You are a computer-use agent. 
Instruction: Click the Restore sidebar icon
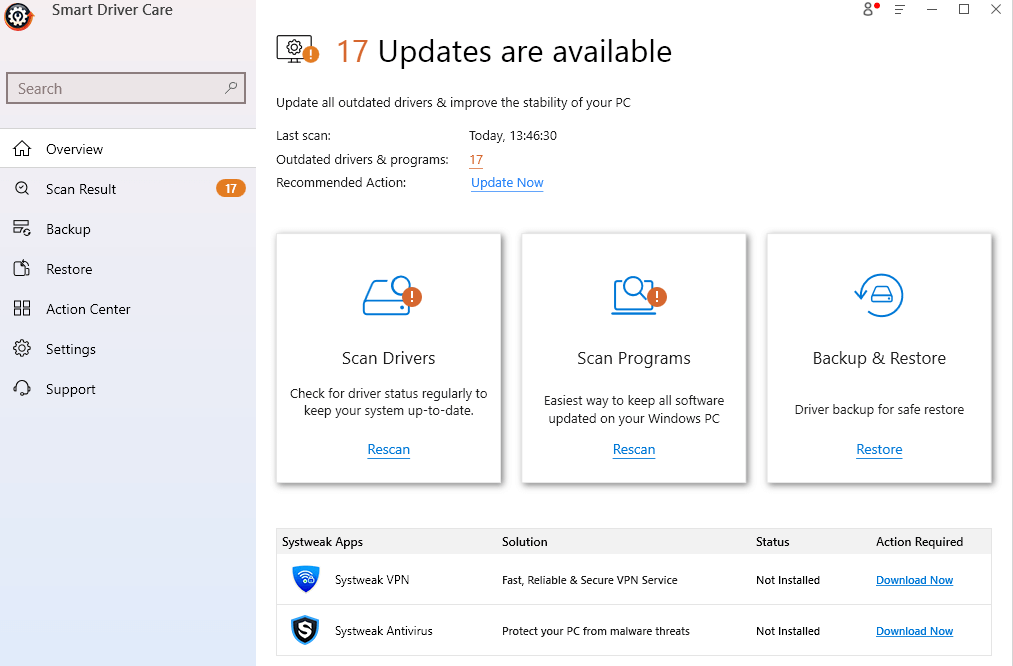[x=22, y=269]
